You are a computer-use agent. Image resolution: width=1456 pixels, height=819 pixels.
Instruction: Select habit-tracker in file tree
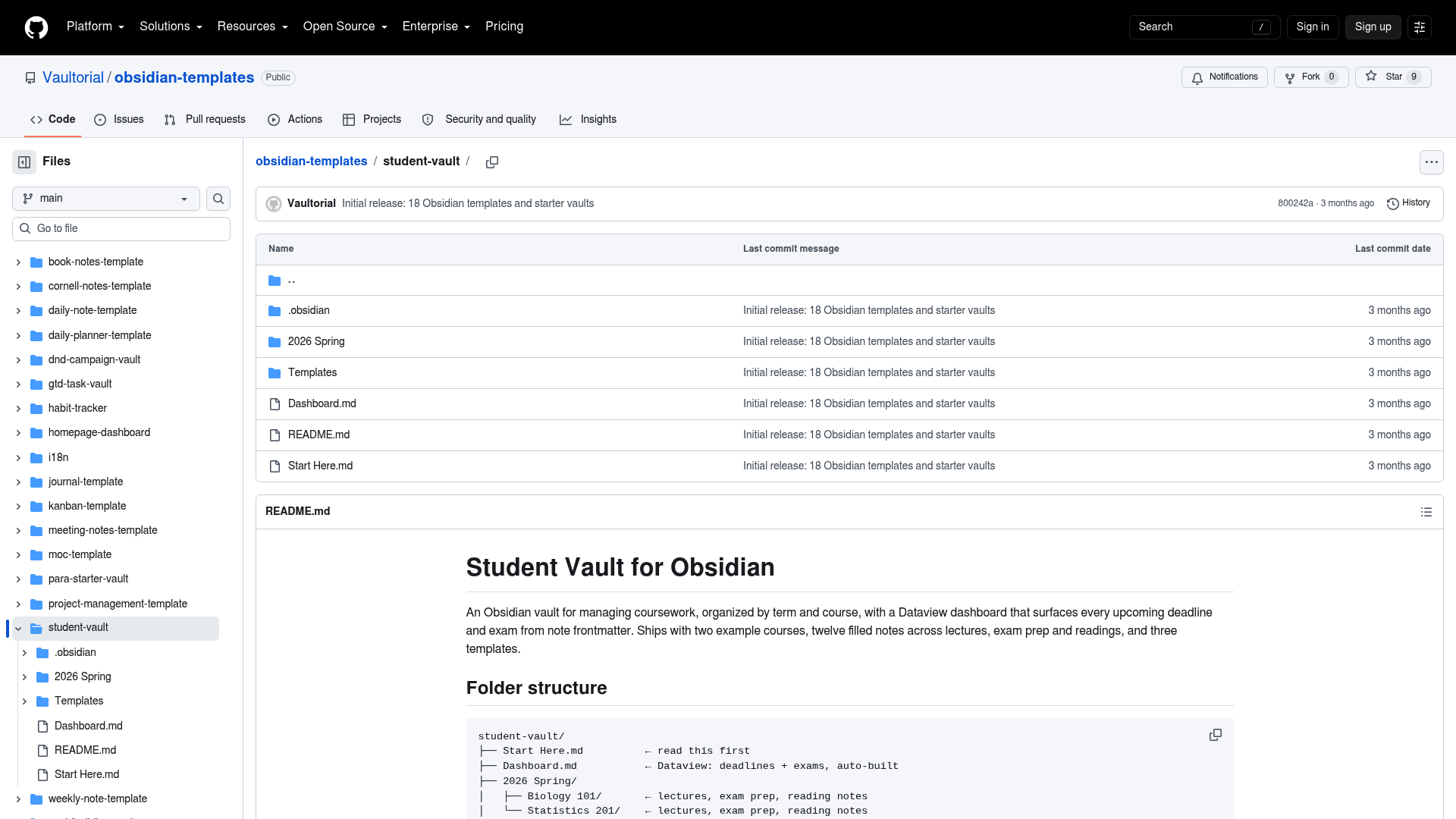click(77, 409)
